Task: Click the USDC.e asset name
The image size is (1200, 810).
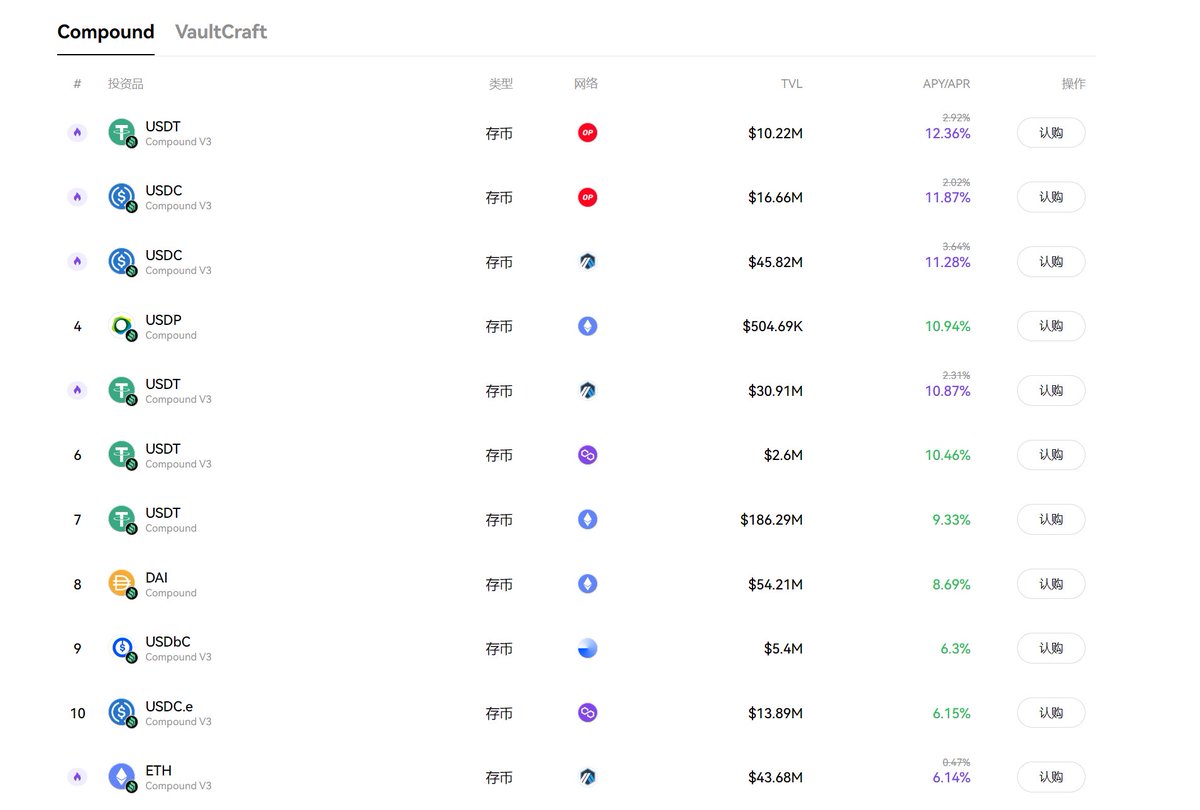Action: coord(169,707)
